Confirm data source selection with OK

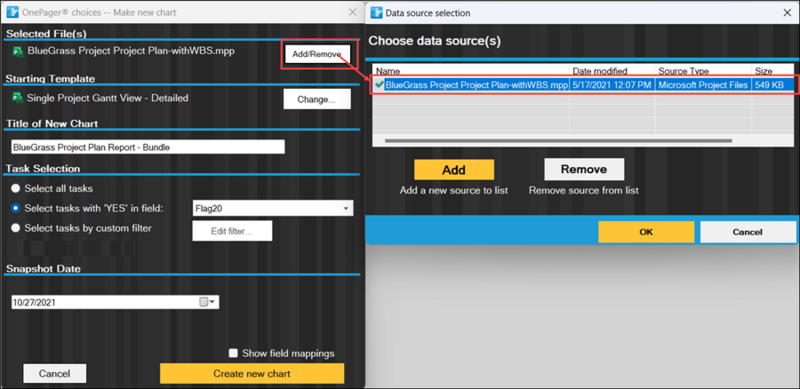(646, 232)
